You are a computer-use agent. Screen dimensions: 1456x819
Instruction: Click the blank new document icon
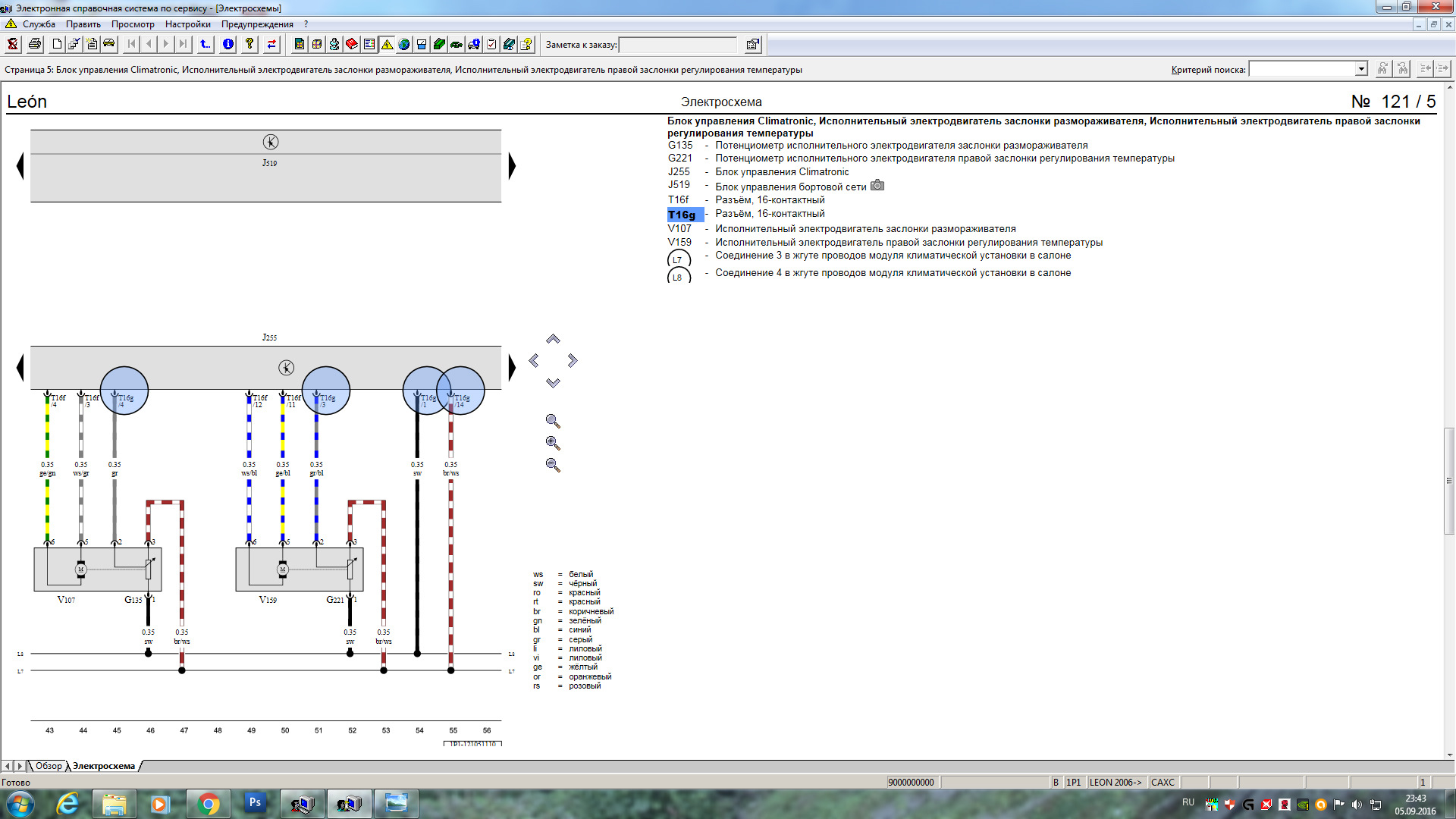tap(57, 44)
